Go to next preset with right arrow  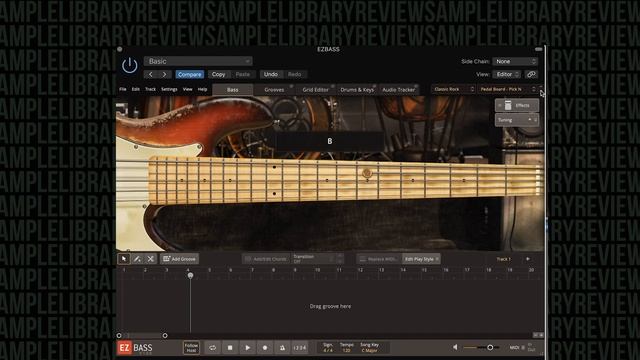[x=164, y=74]
